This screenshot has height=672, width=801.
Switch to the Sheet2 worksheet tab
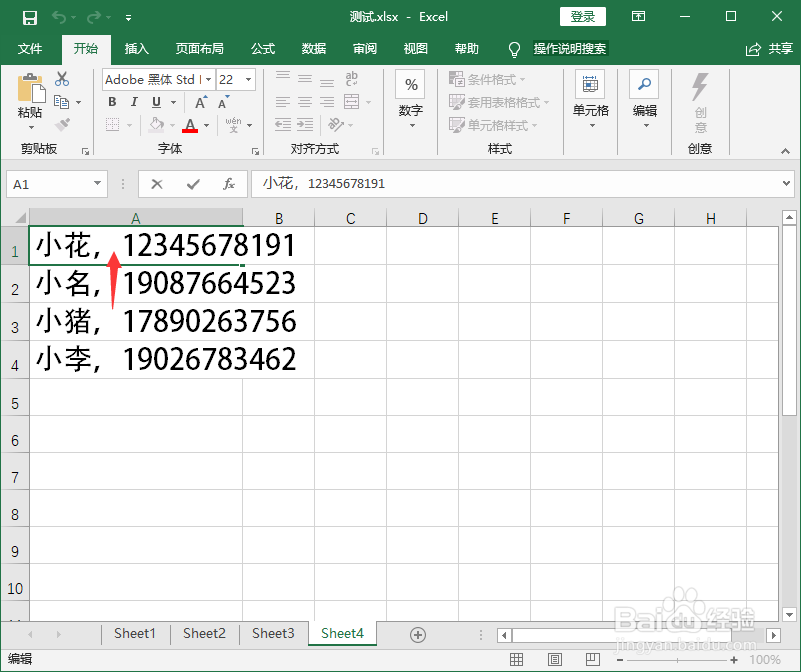click(204, 634)
